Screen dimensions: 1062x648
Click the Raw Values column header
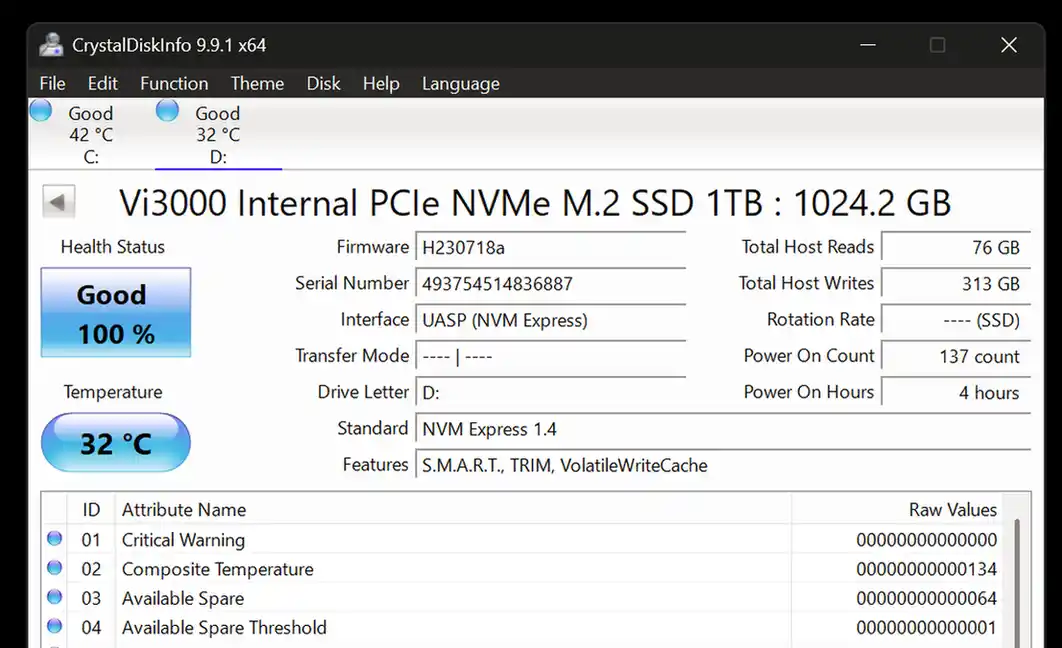(897, 509)
